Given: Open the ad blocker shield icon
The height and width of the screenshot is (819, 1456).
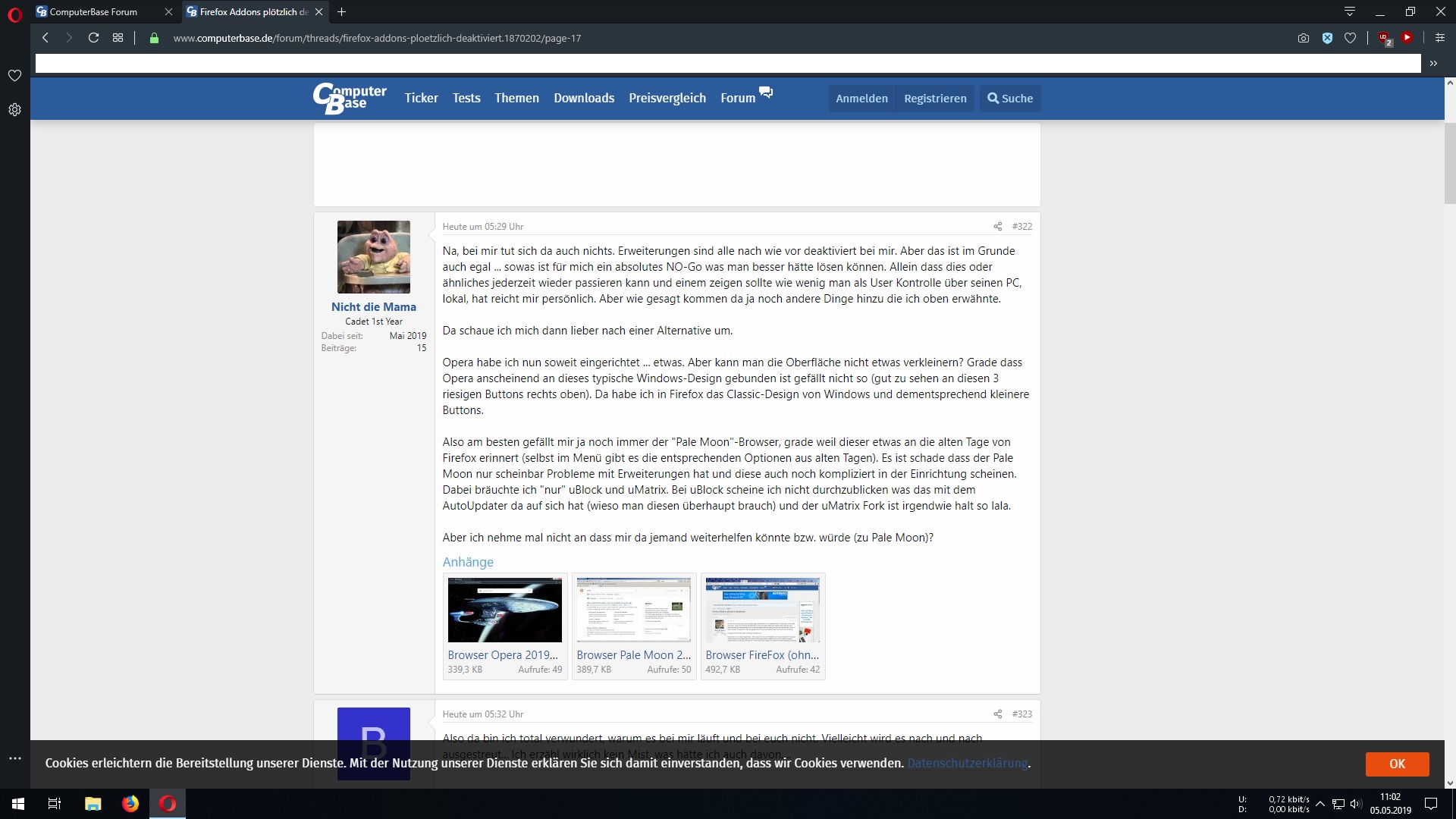Looking at the screenshot, I should (x=1327, y=38).
